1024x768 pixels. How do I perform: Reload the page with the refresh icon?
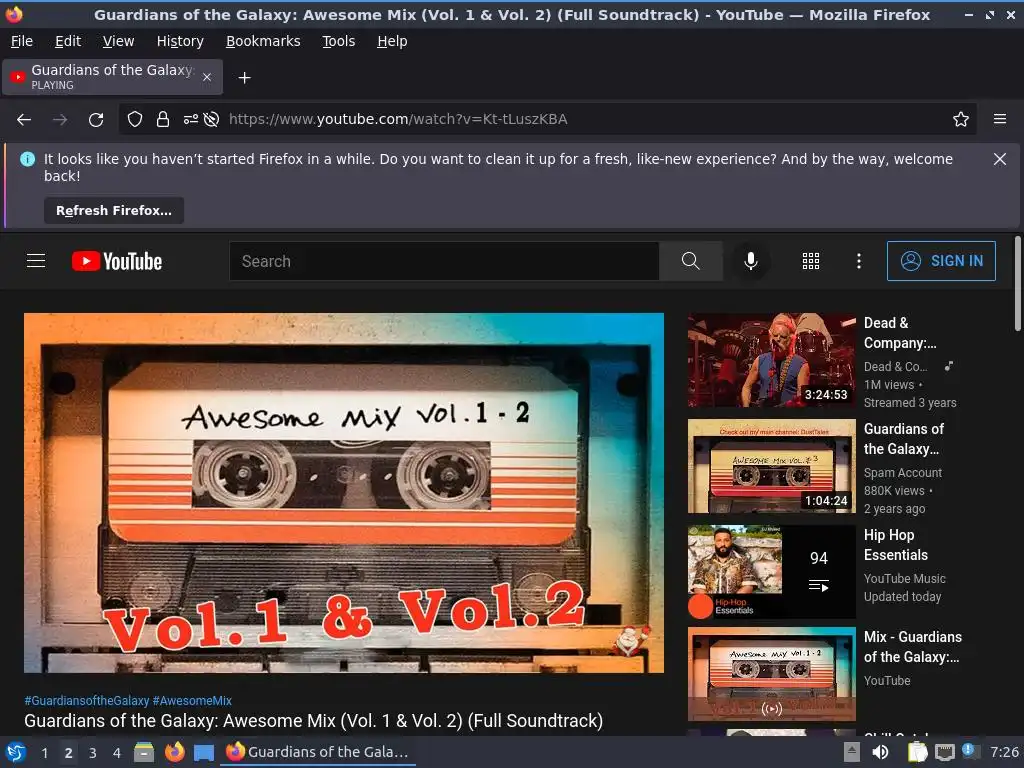point(96,120)
